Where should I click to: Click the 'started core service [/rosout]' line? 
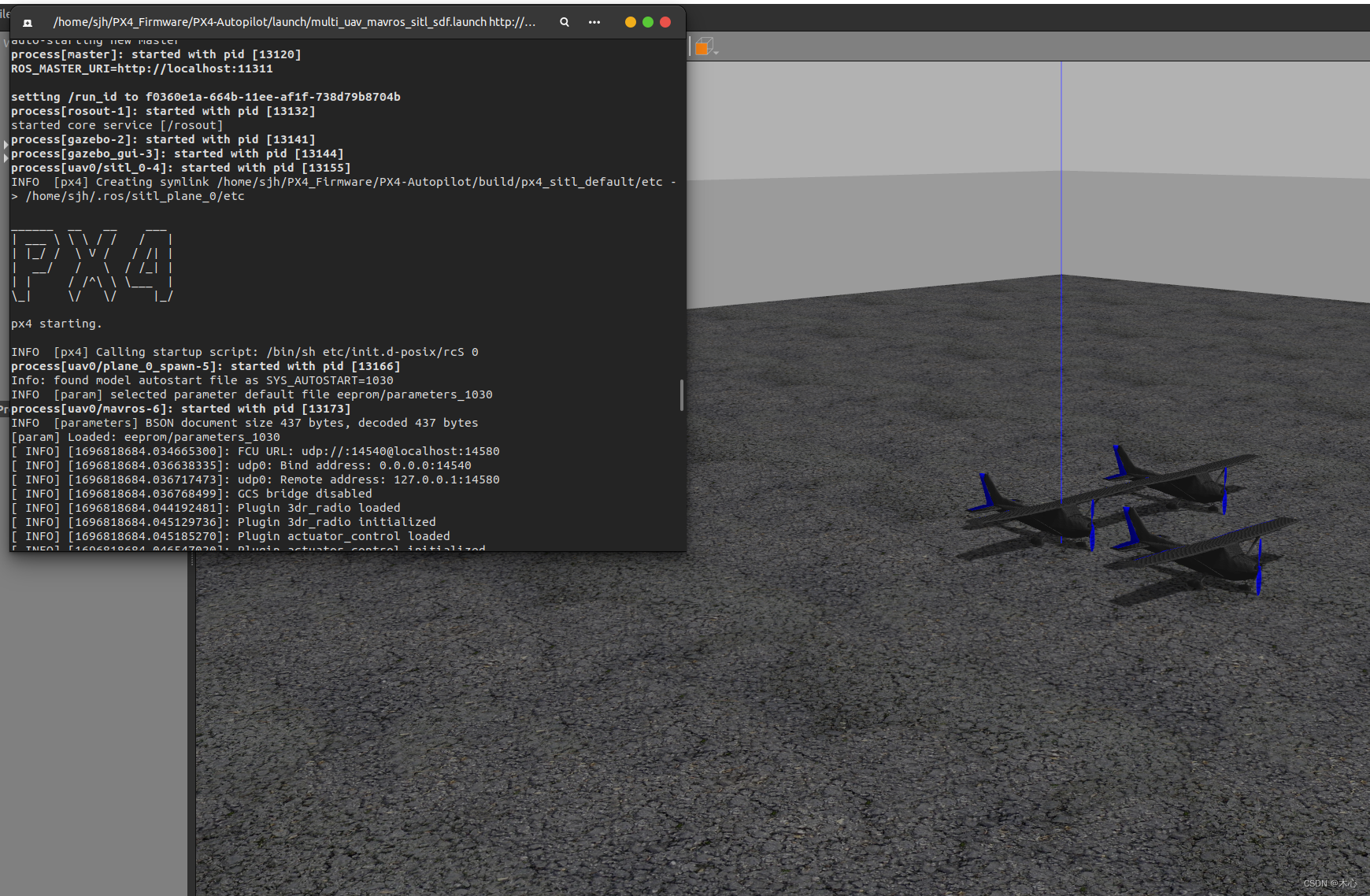117,125
